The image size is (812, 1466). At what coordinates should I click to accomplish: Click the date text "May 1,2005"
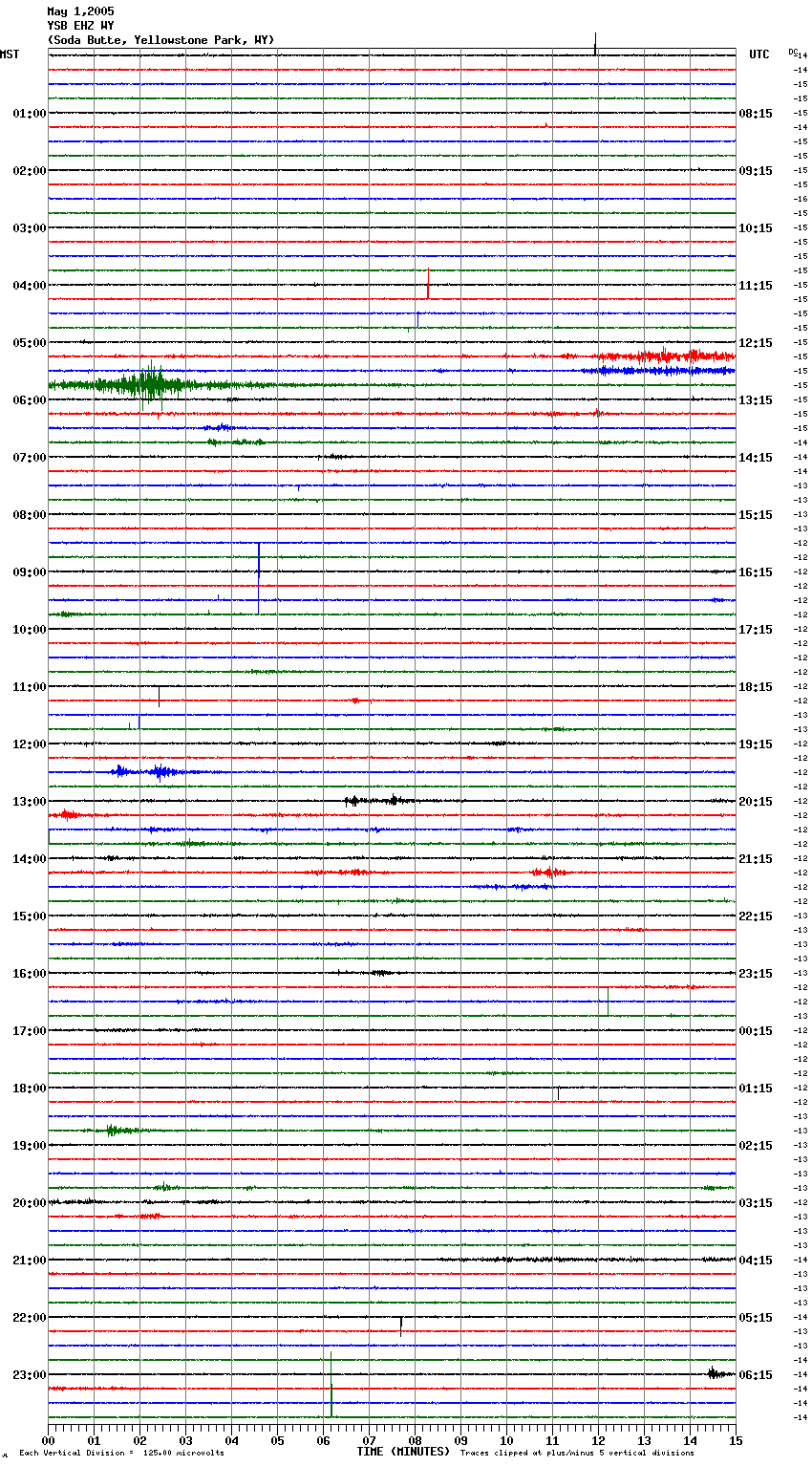click(x=80, y=11)
